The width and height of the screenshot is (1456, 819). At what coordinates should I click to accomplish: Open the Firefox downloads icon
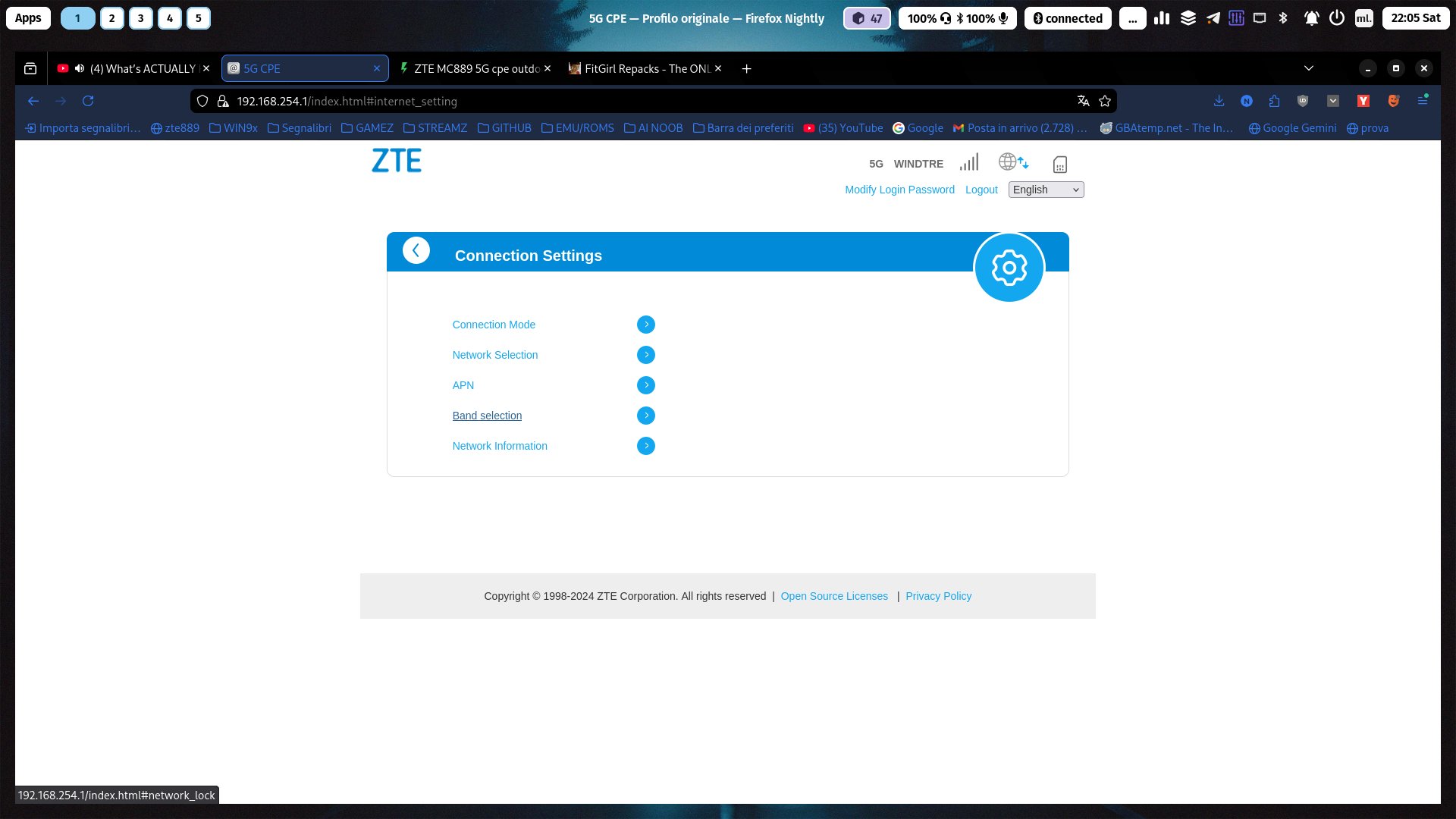(1219, 101)
